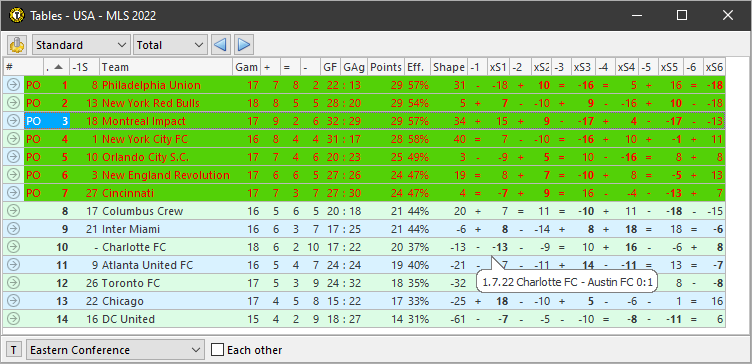Click Inter Miami's xS4 value 18
The height and width of the screenshot is (364, 752).
point(631,229)
